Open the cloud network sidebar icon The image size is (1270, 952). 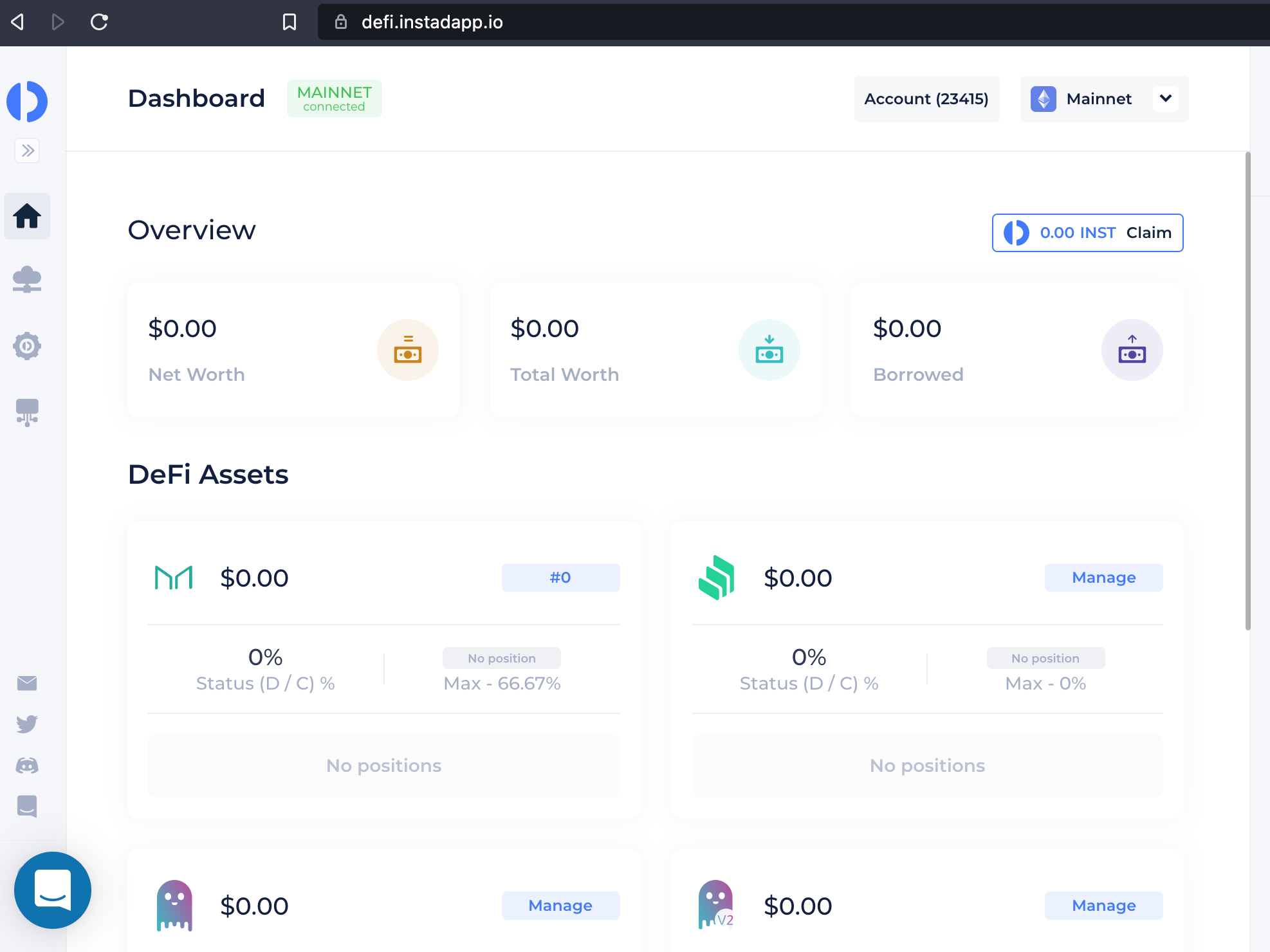point(27,280)
